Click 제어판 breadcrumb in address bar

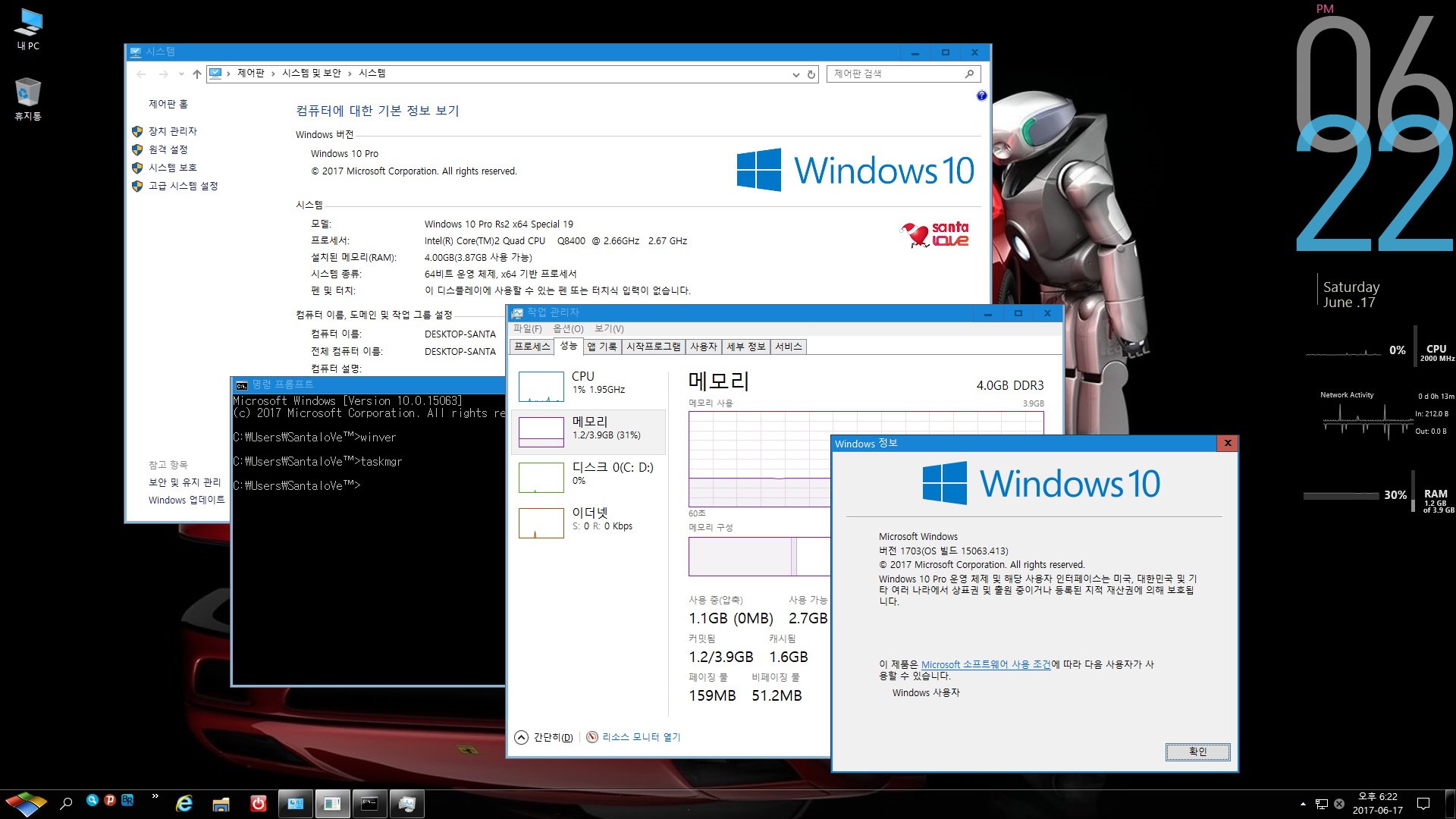tap(250, 73)
